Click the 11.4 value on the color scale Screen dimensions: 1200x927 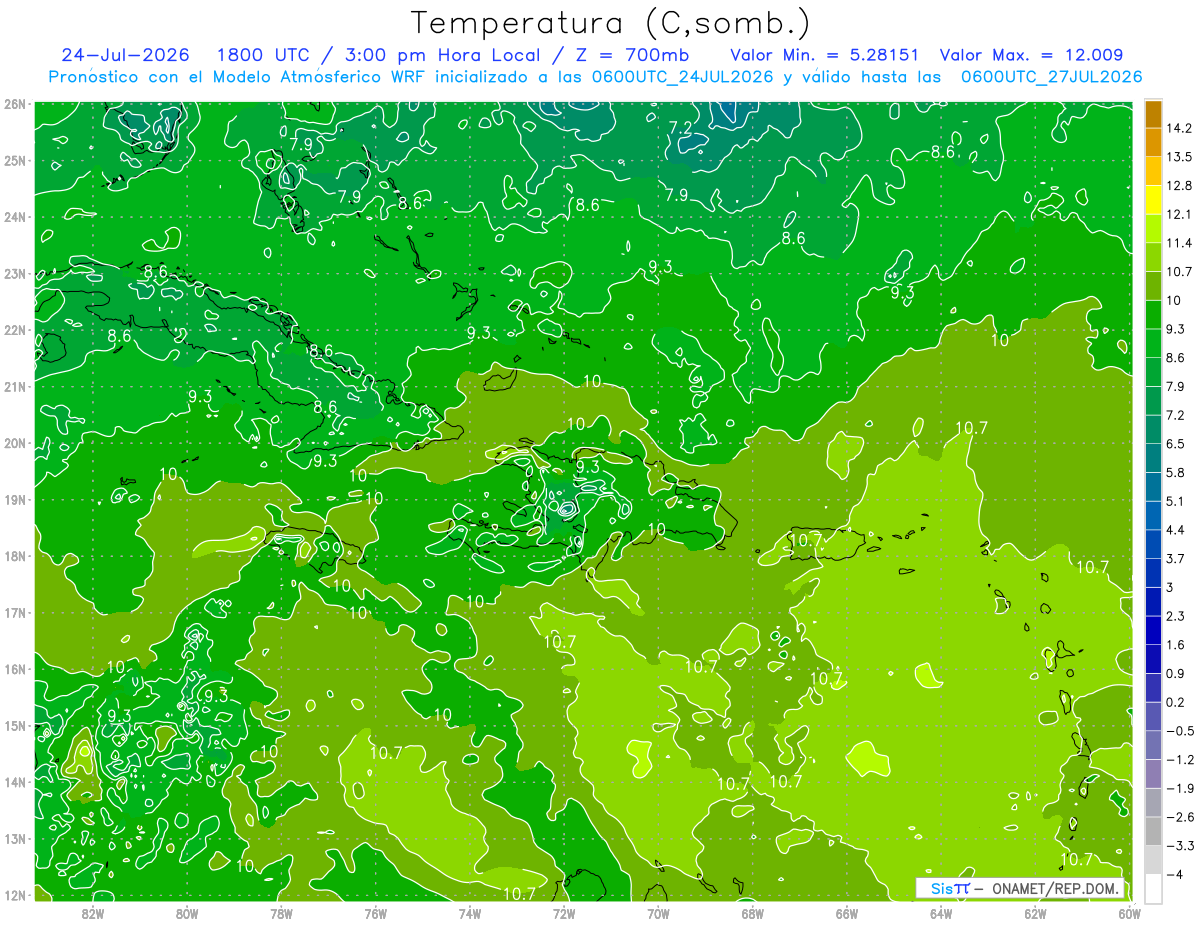1179,243
